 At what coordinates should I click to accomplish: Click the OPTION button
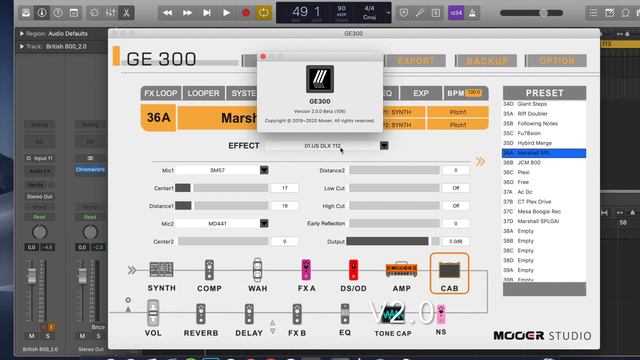pyautogui.click(x=557, y=61)
